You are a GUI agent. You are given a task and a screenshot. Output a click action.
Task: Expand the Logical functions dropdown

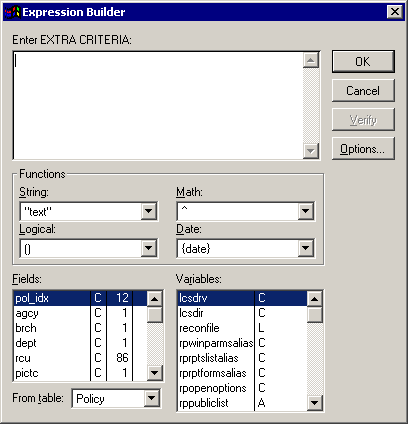(x=149, y=248)
